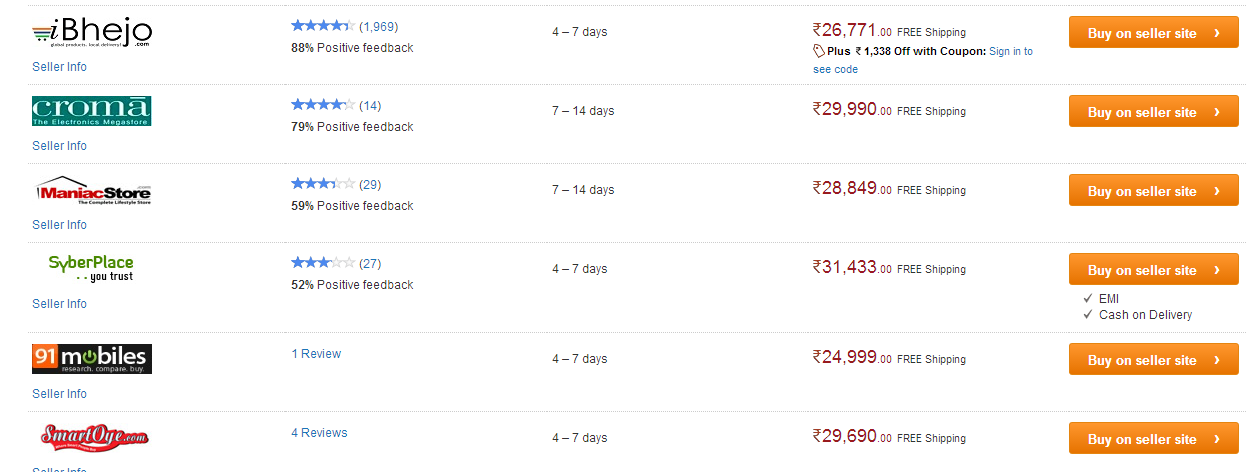Open the iBhejo seller logo

point(92,35)
